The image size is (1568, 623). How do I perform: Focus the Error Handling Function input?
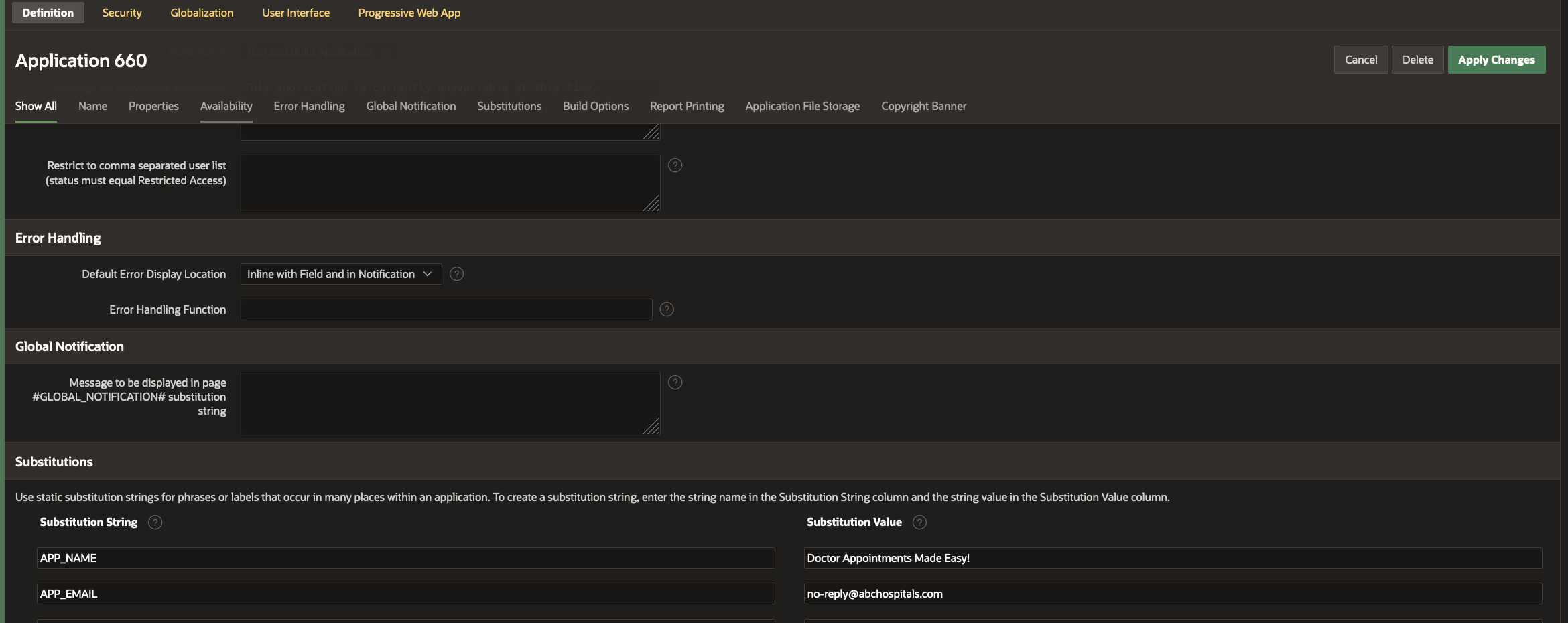click(x=446, y=309)
